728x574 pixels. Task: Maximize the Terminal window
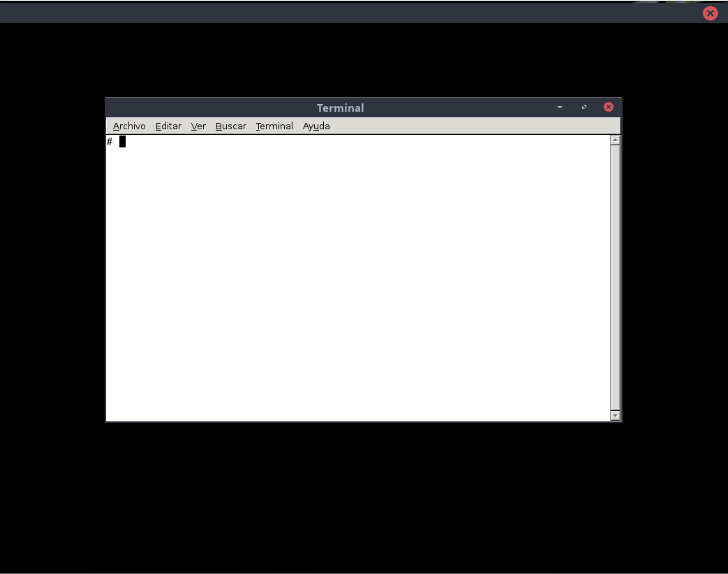[x=584, y=107]
